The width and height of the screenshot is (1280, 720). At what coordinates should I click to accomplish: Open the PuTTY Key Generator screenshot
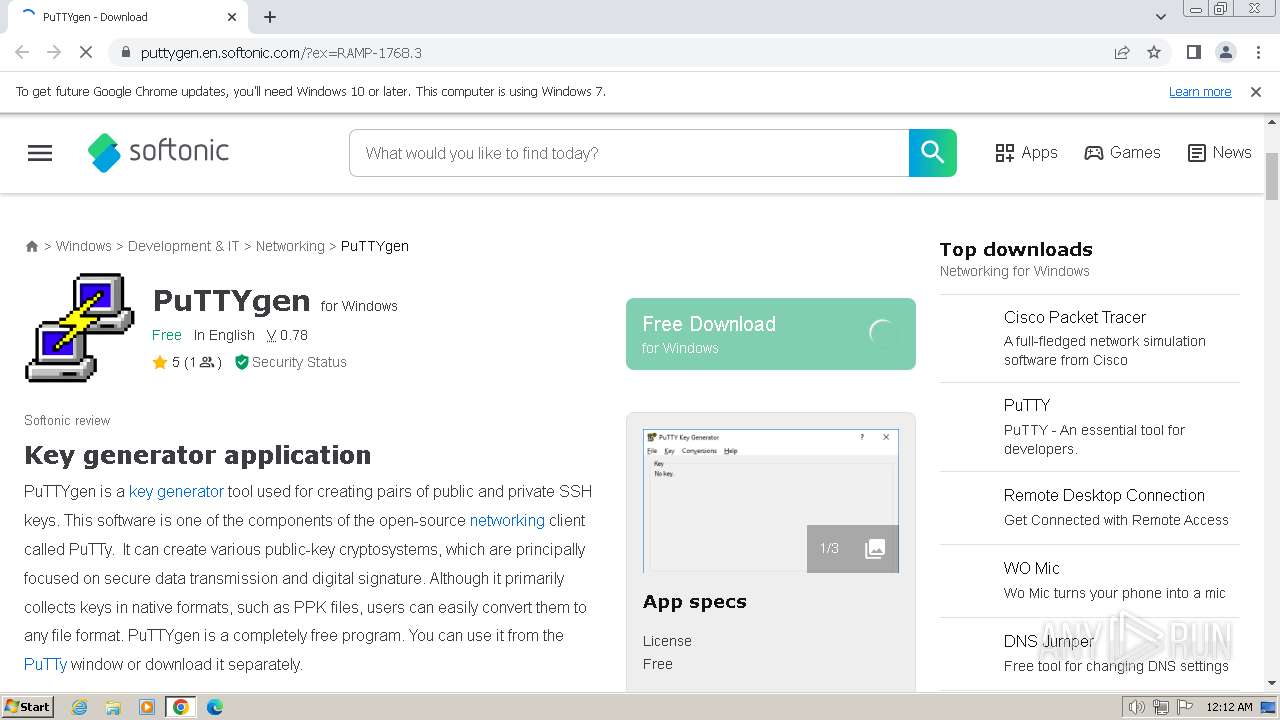[771, 501]
